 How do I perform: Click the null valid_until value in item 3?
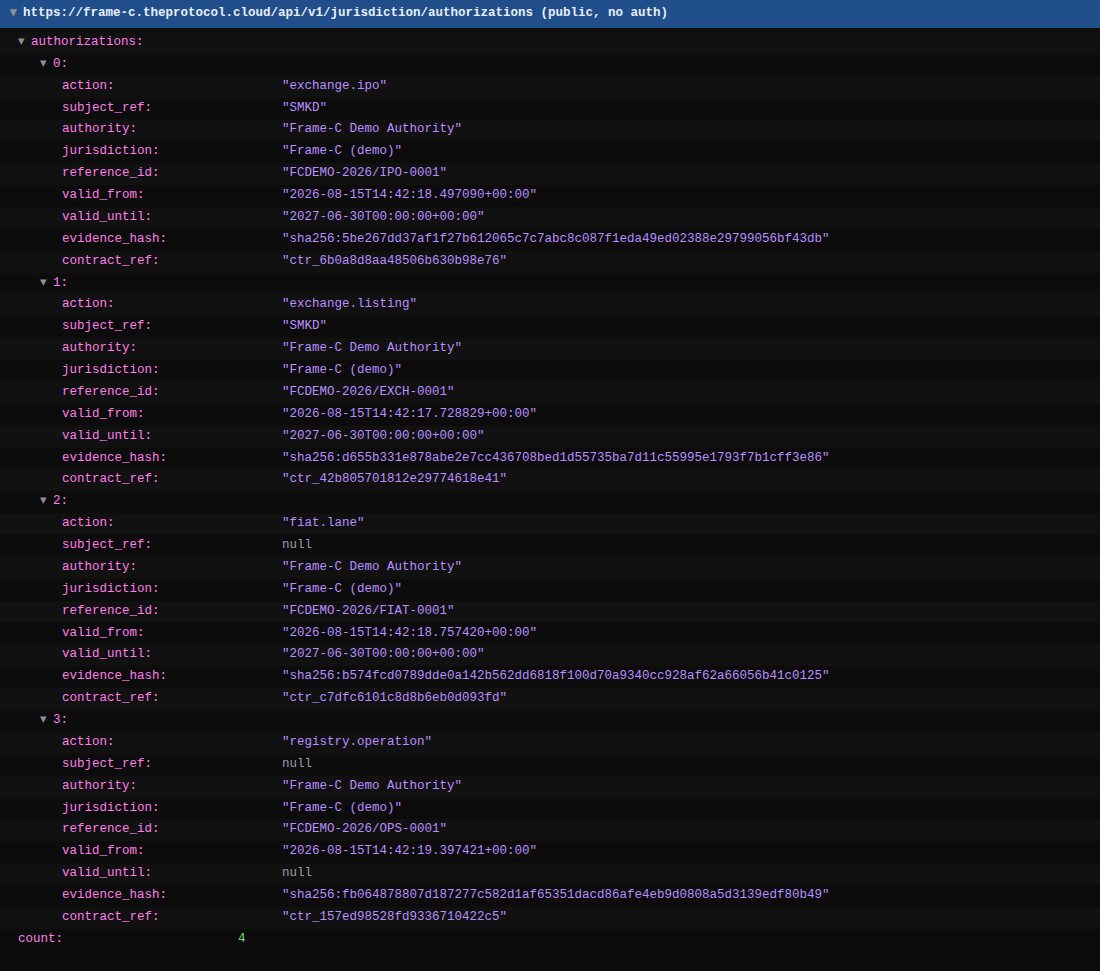[x=297, y=871]
